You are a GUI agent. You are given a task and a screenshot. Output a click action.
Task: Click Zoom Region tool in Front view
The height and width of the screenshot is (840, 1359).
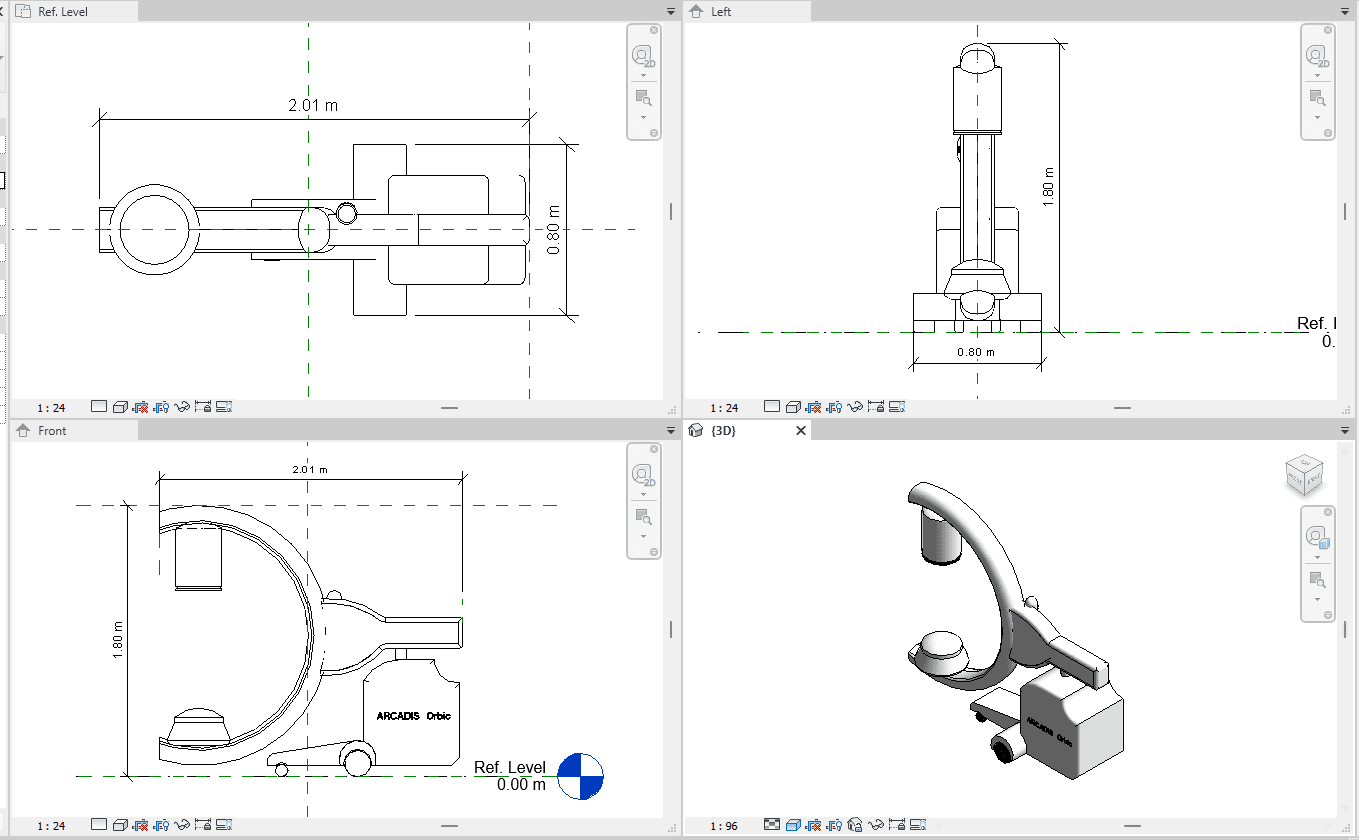644,517
